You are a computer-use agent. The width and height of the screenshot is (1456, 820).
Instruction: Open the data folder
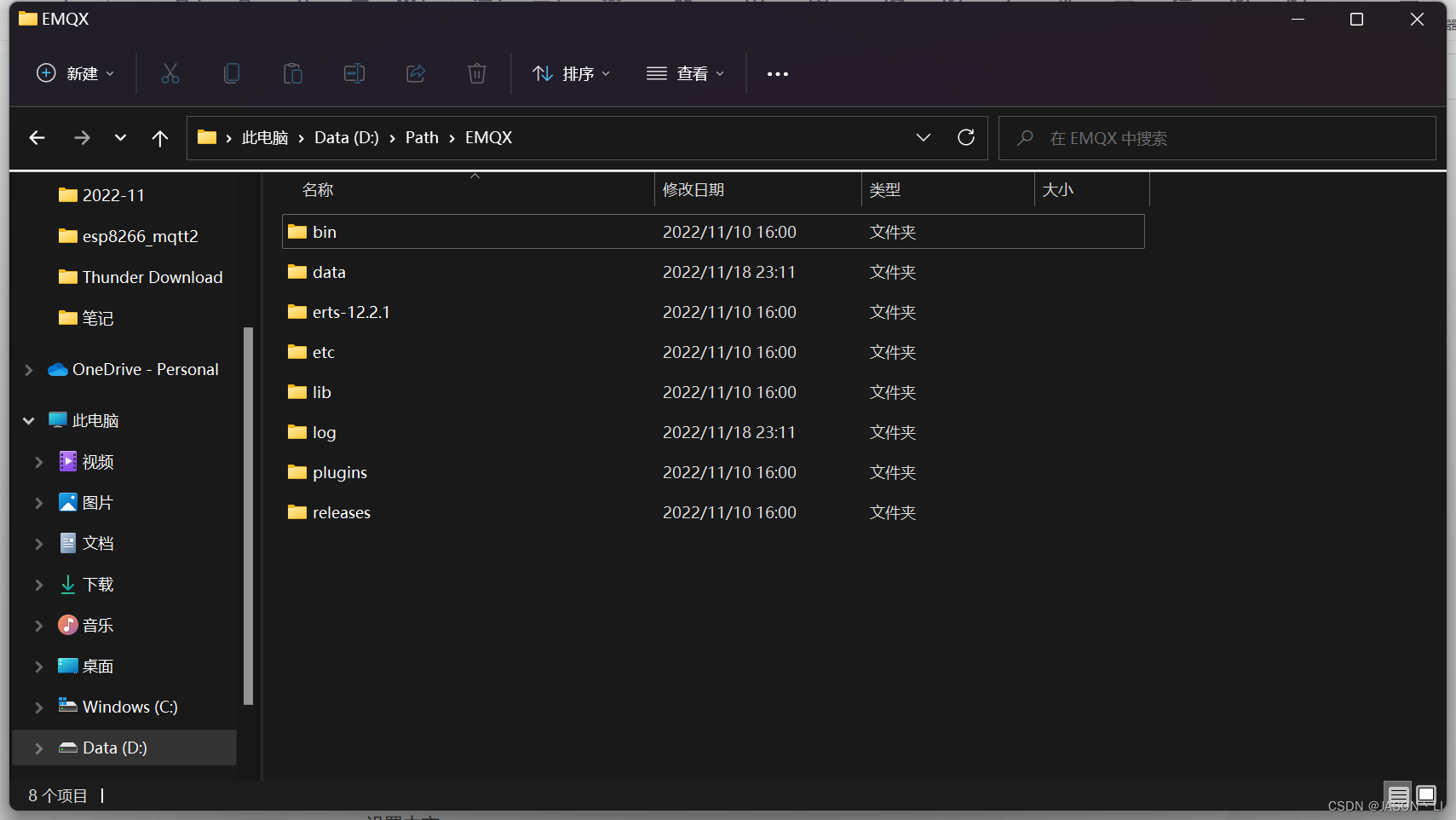[x=328, y=271]
